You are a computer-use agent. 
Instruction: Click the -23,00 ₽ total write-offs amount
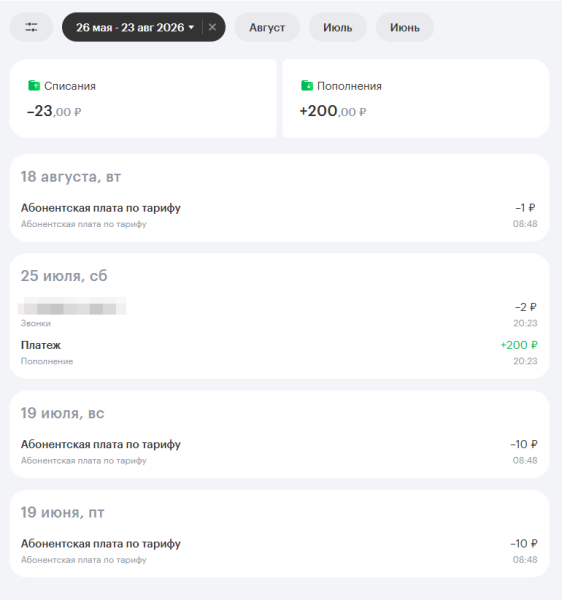coord(54,111)
